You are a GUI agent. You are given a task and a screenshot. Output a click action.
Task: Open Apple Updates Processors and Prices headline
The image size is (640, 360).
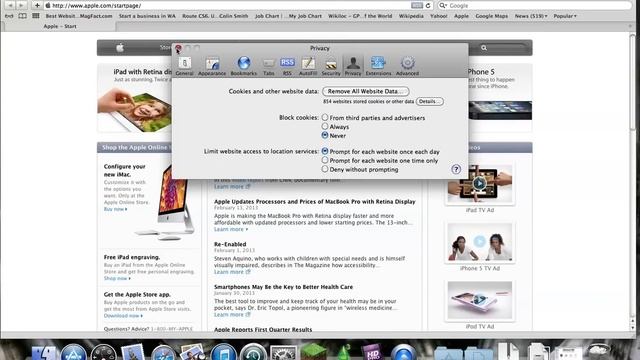point(315,202)
